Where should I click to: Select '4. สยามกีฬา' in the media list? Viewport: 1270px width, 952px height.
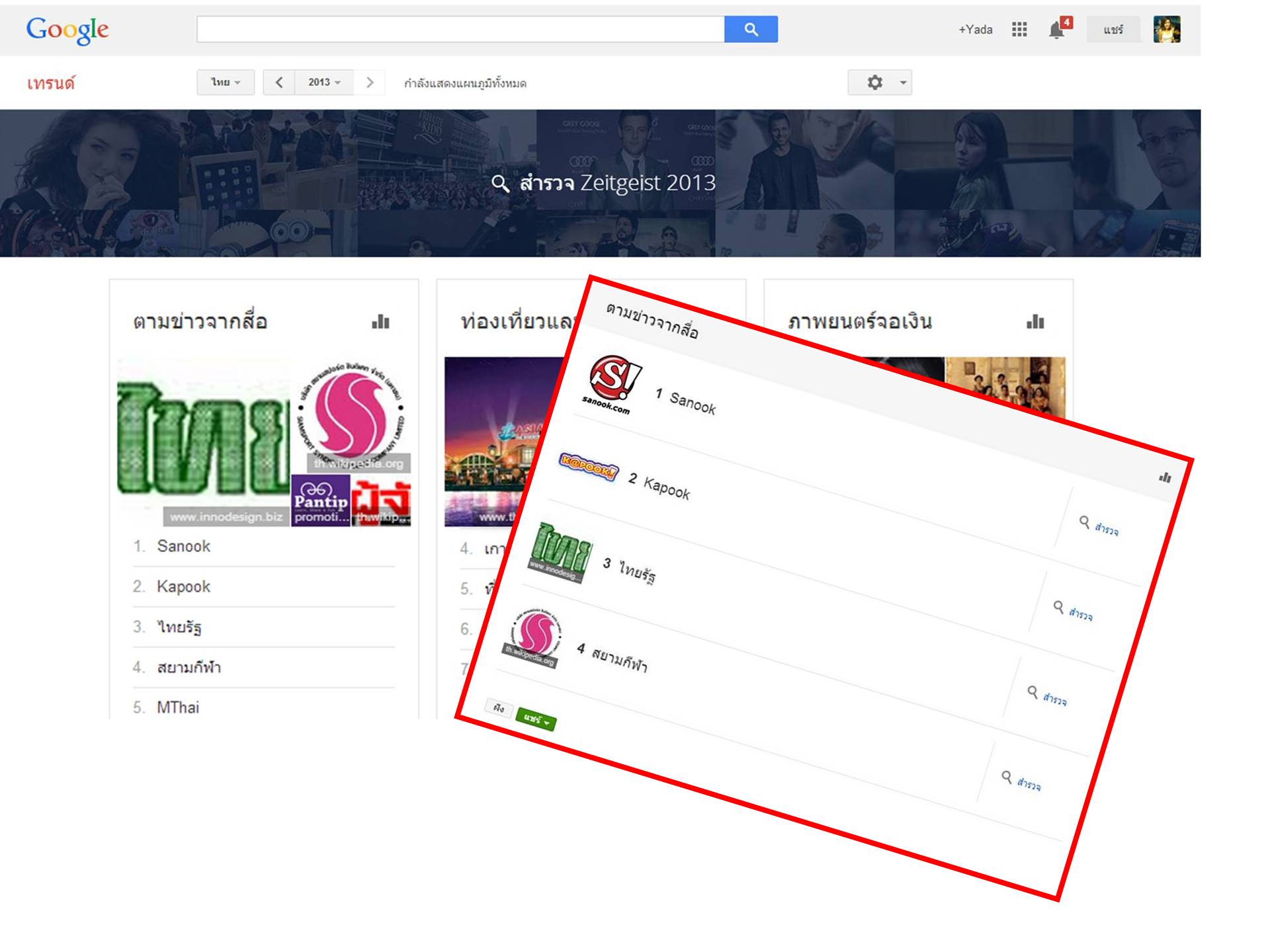[263, 667]
